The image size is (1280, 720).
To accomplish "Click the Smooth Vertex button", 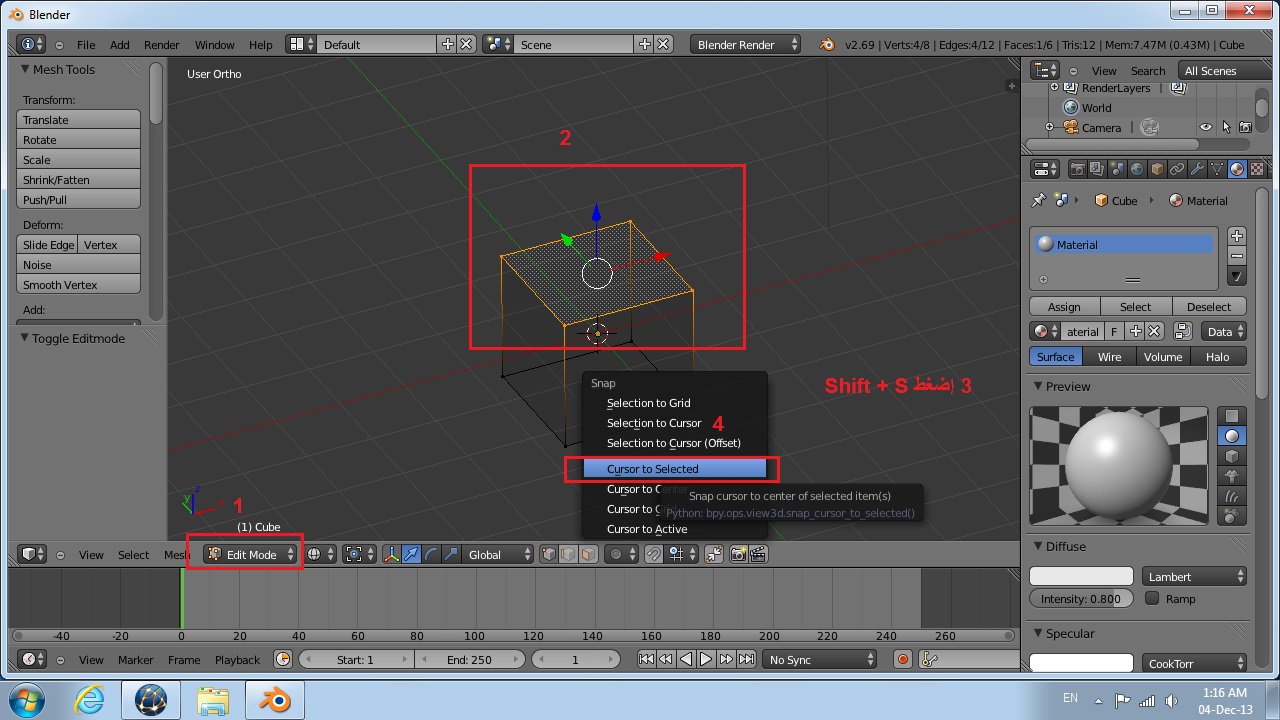I will [x=79, y=284].
